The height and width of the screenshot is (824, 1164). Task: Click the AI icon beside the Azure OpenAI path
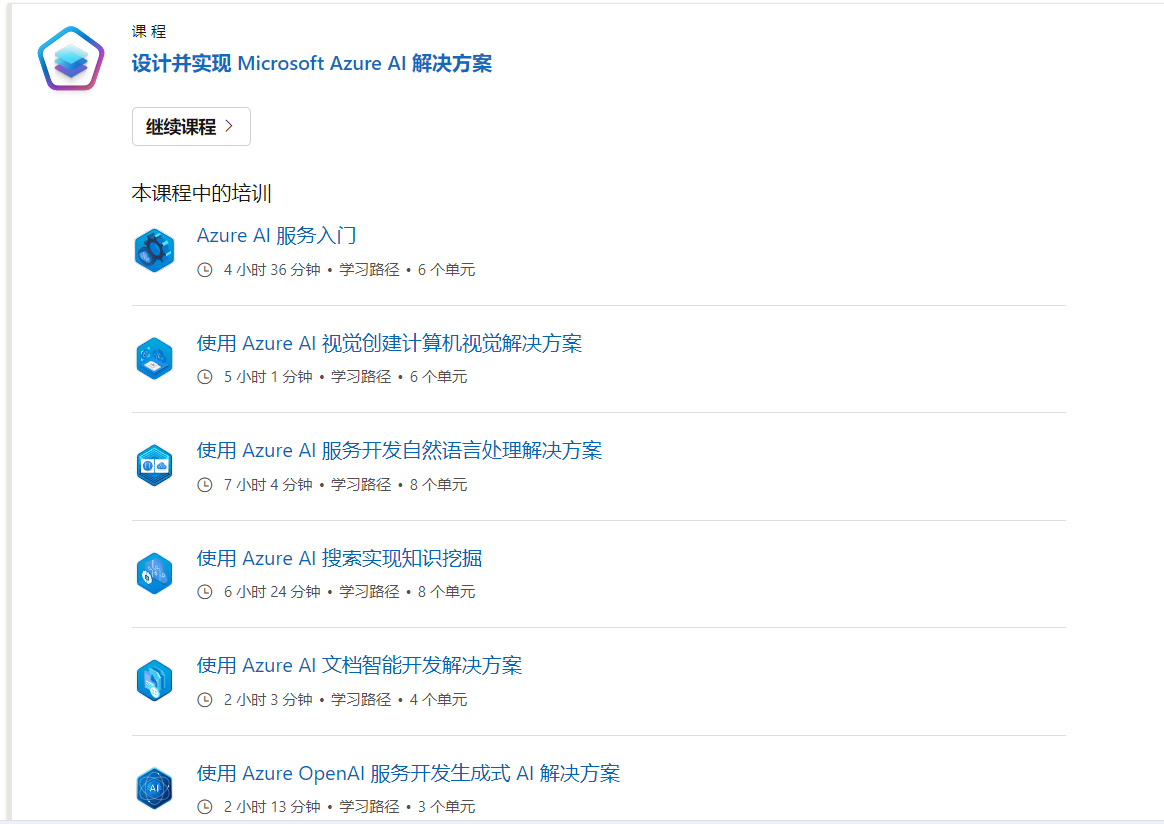[154, 788]
